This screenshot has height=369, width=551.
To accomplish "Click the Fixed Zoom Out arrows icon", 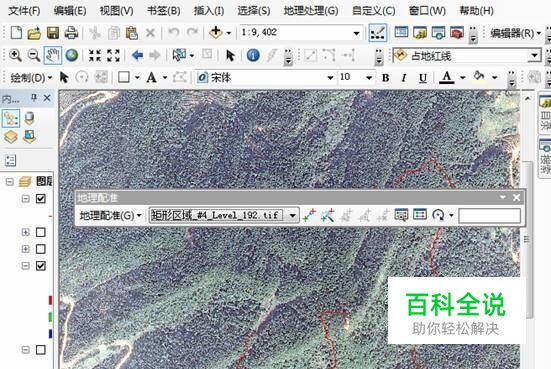I will [x=113, y=55].
